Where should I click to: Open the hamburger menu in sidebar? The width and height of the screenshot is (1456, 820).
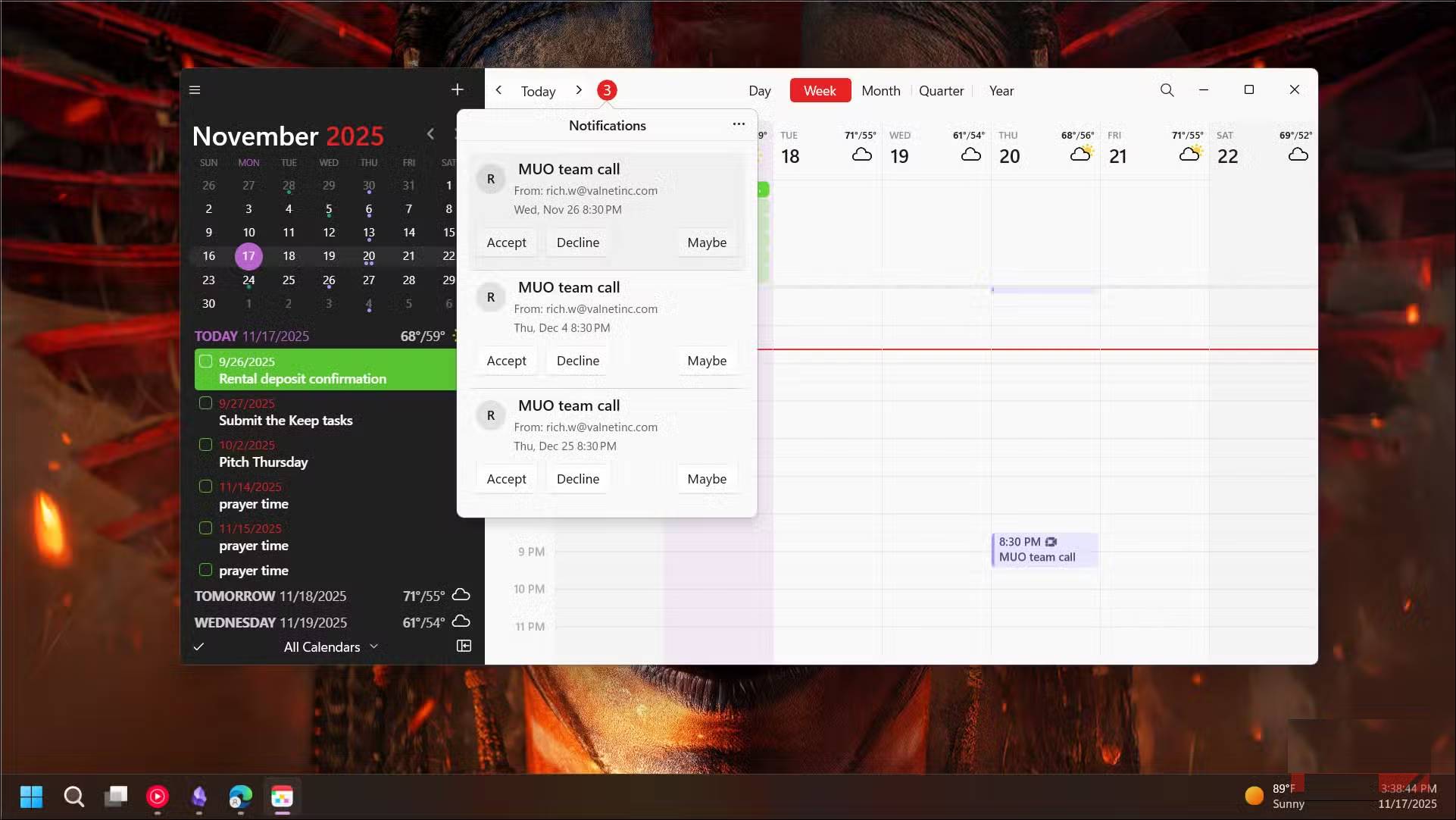point(195,90)
